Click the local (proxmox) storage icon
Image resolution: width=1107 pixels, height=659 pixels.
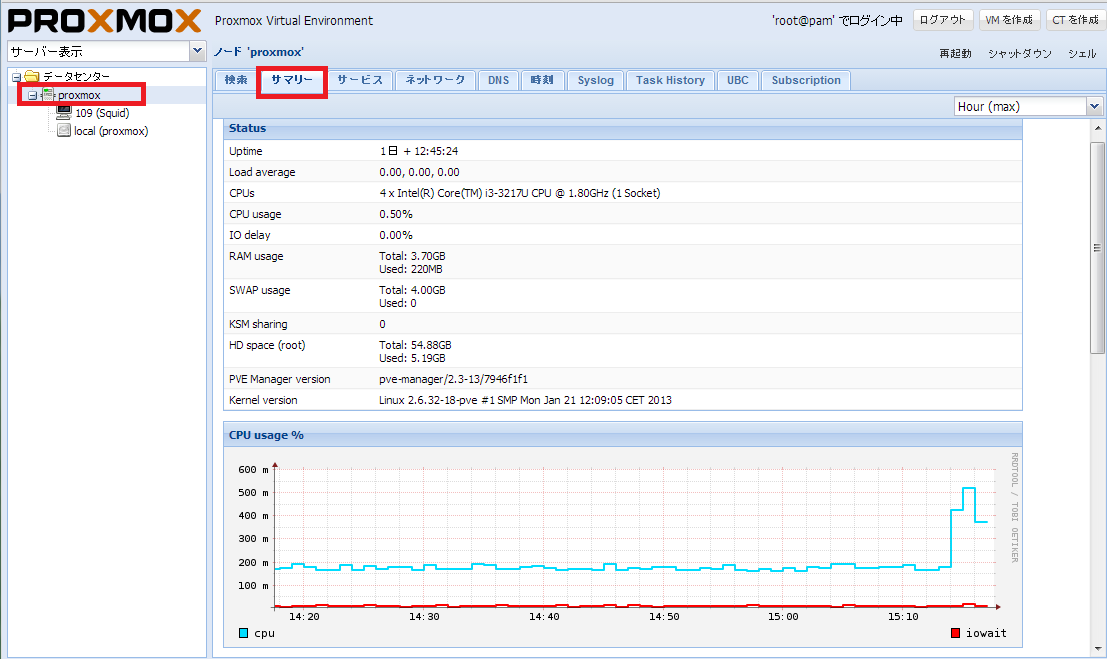coord(64,131)
